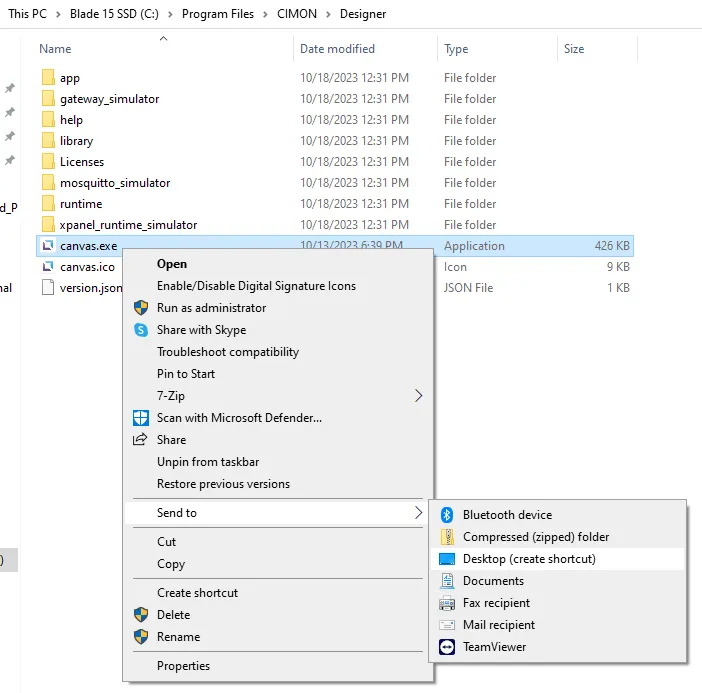Click the Compressed (zipped) folder icon

point(447,537)
